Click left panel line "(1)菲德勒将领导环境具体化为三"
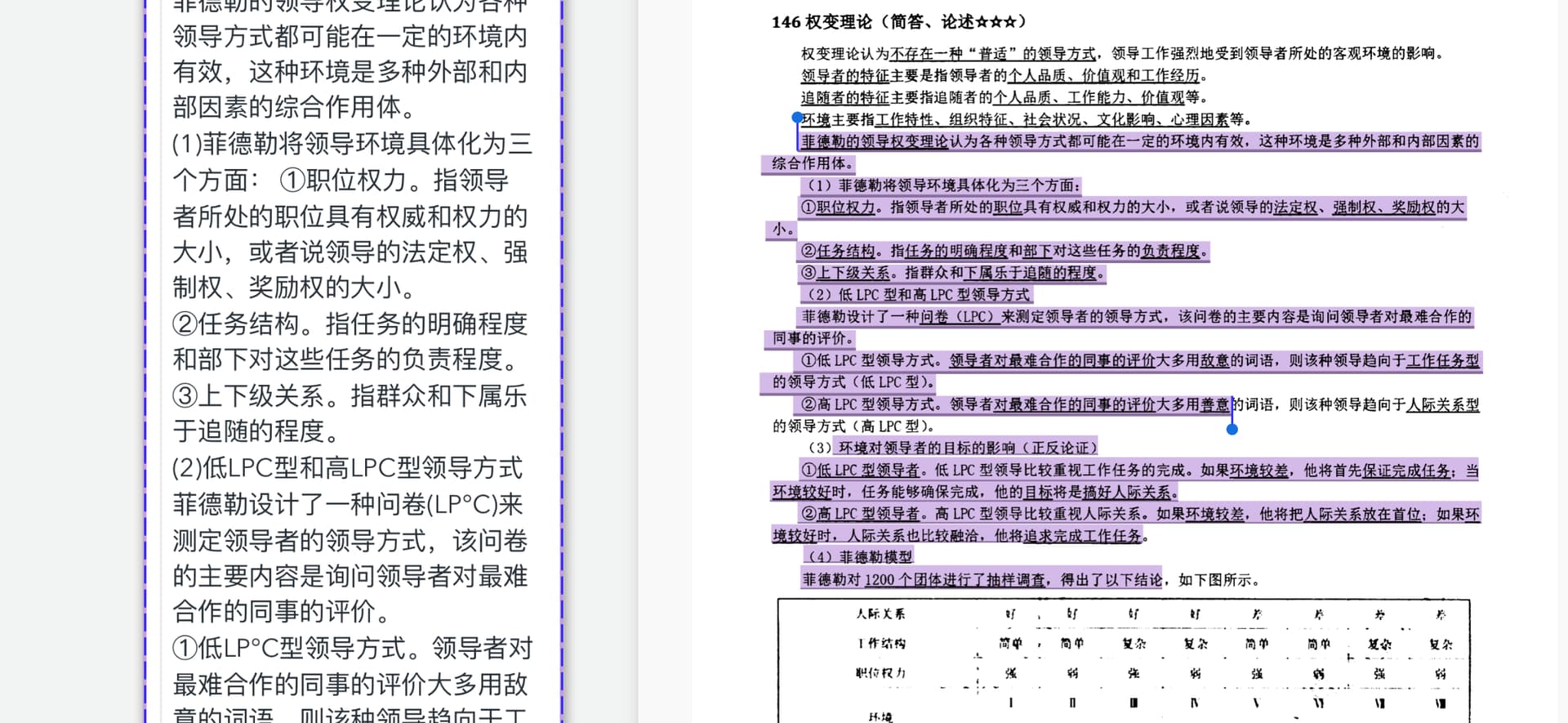 coord(352,144)
